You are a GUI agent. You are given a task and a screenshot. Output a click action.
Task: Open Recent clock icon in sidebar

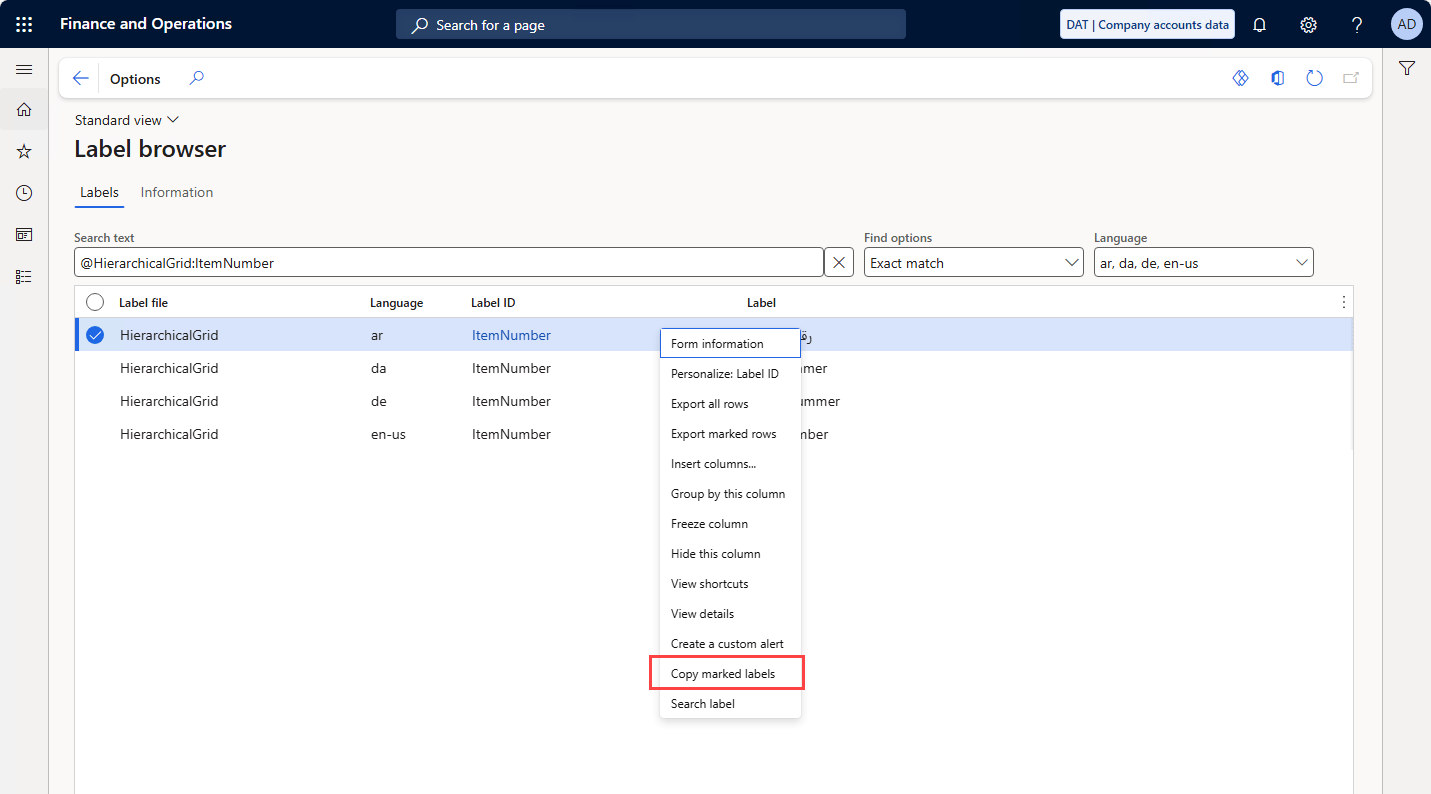point(24,193)
